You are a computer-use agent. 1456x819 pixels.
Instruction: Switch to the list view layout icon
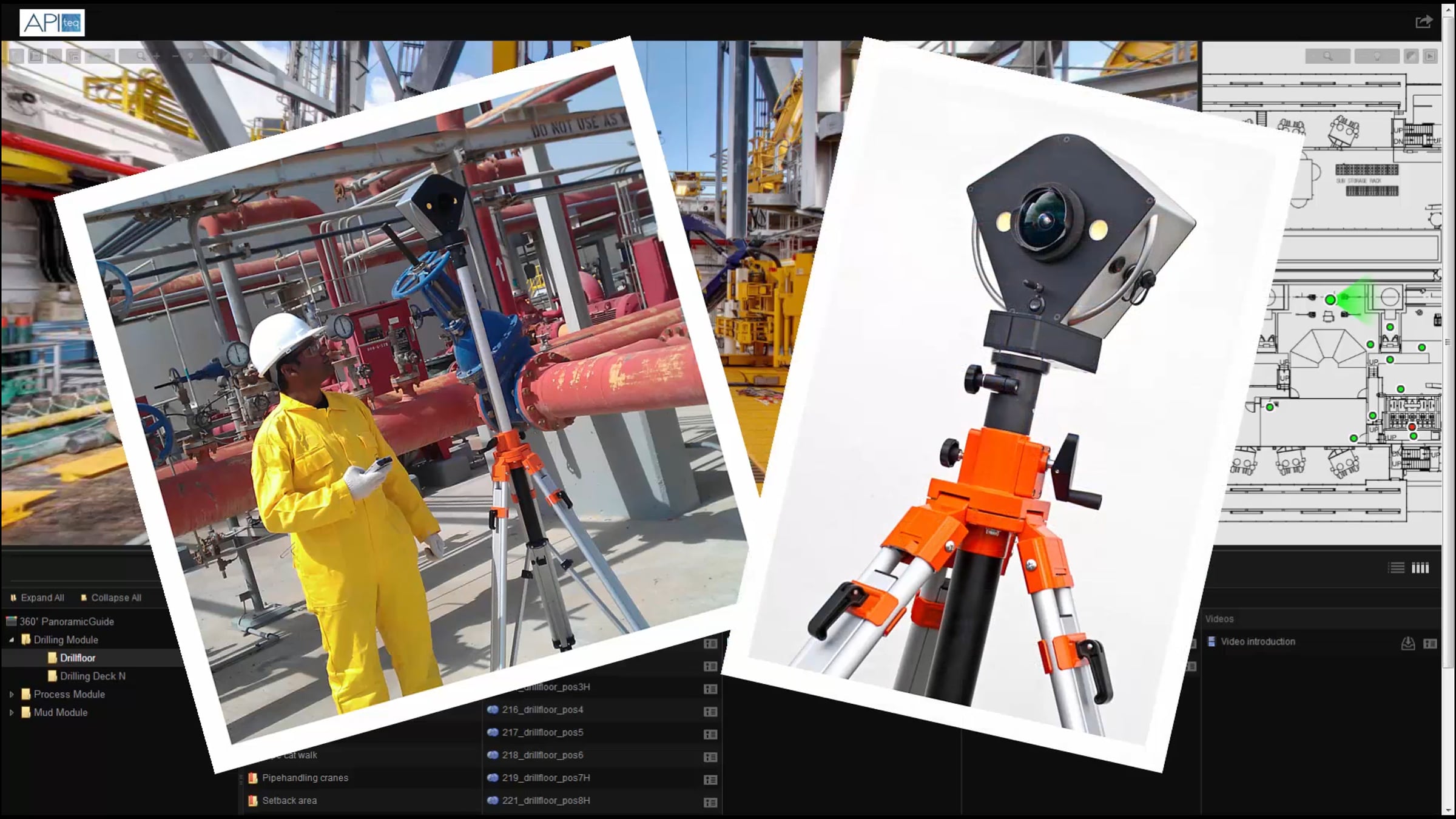pyautogui.click(x=1397, y=568)
